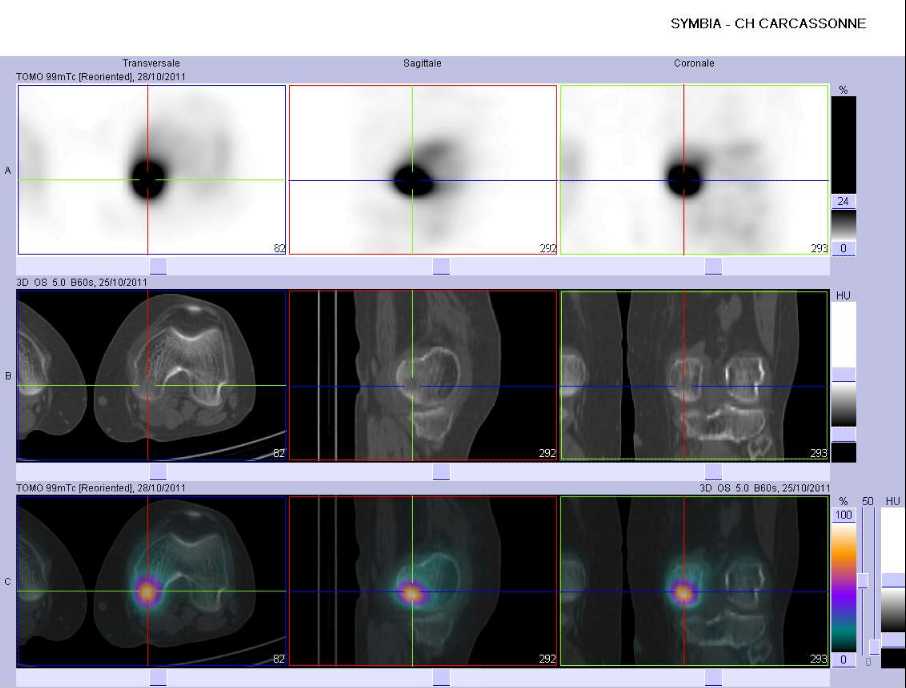Click the grayscale gradient bar in row A
The height and width of the screenshot is (688, 906).
coord(844,225)
